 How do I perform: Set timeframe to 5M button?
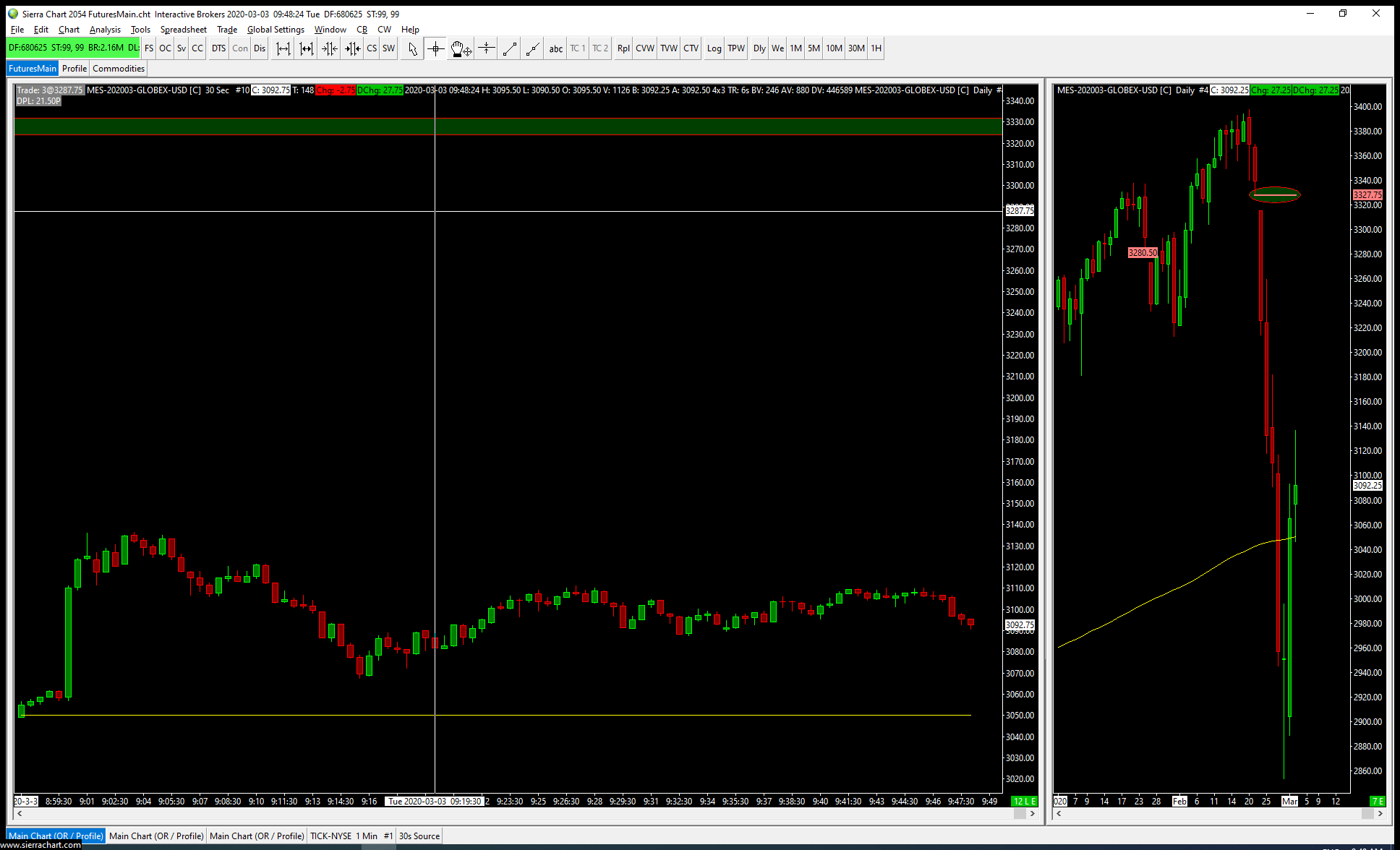click(x=814, y=48)
